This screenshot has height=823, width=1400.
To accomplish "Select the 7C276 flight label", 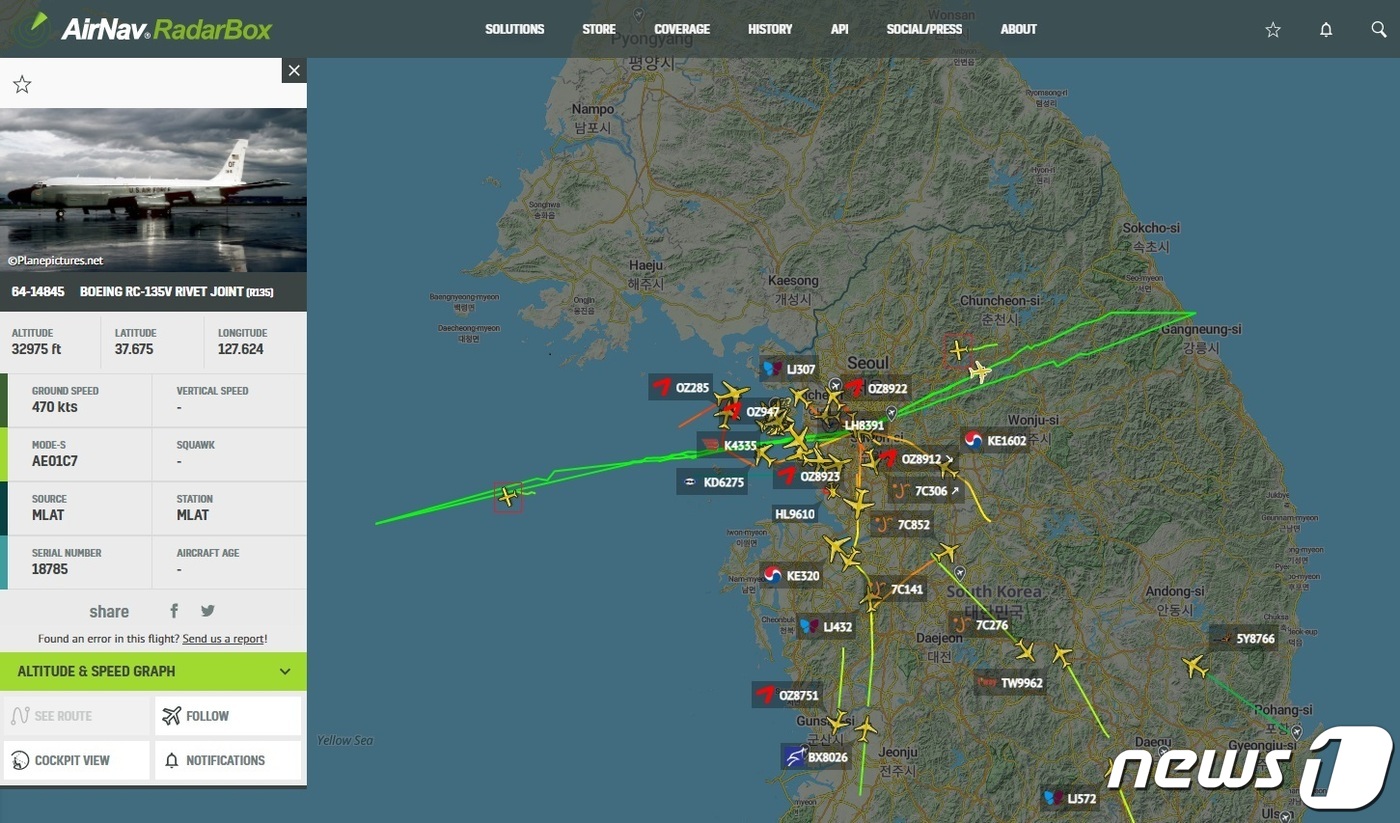I will [x=980, y=625].
